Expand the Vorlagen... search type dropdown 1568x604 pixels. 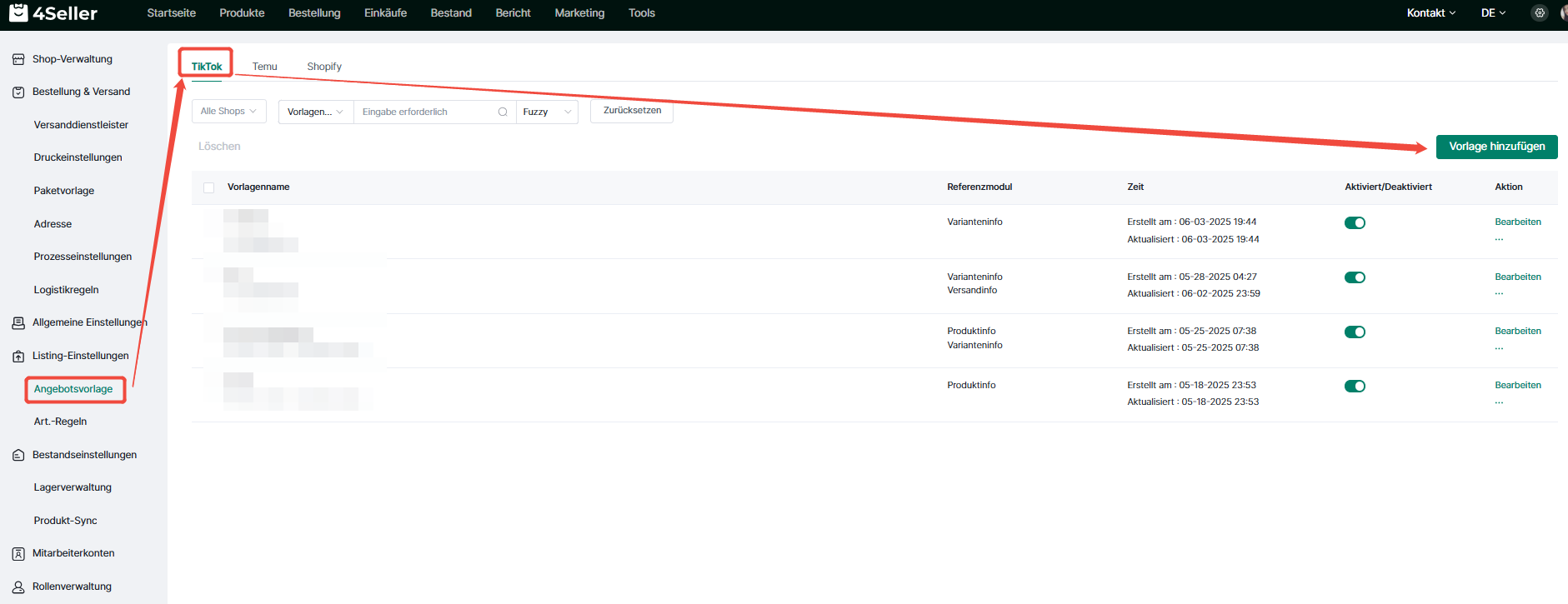[316, 112]
